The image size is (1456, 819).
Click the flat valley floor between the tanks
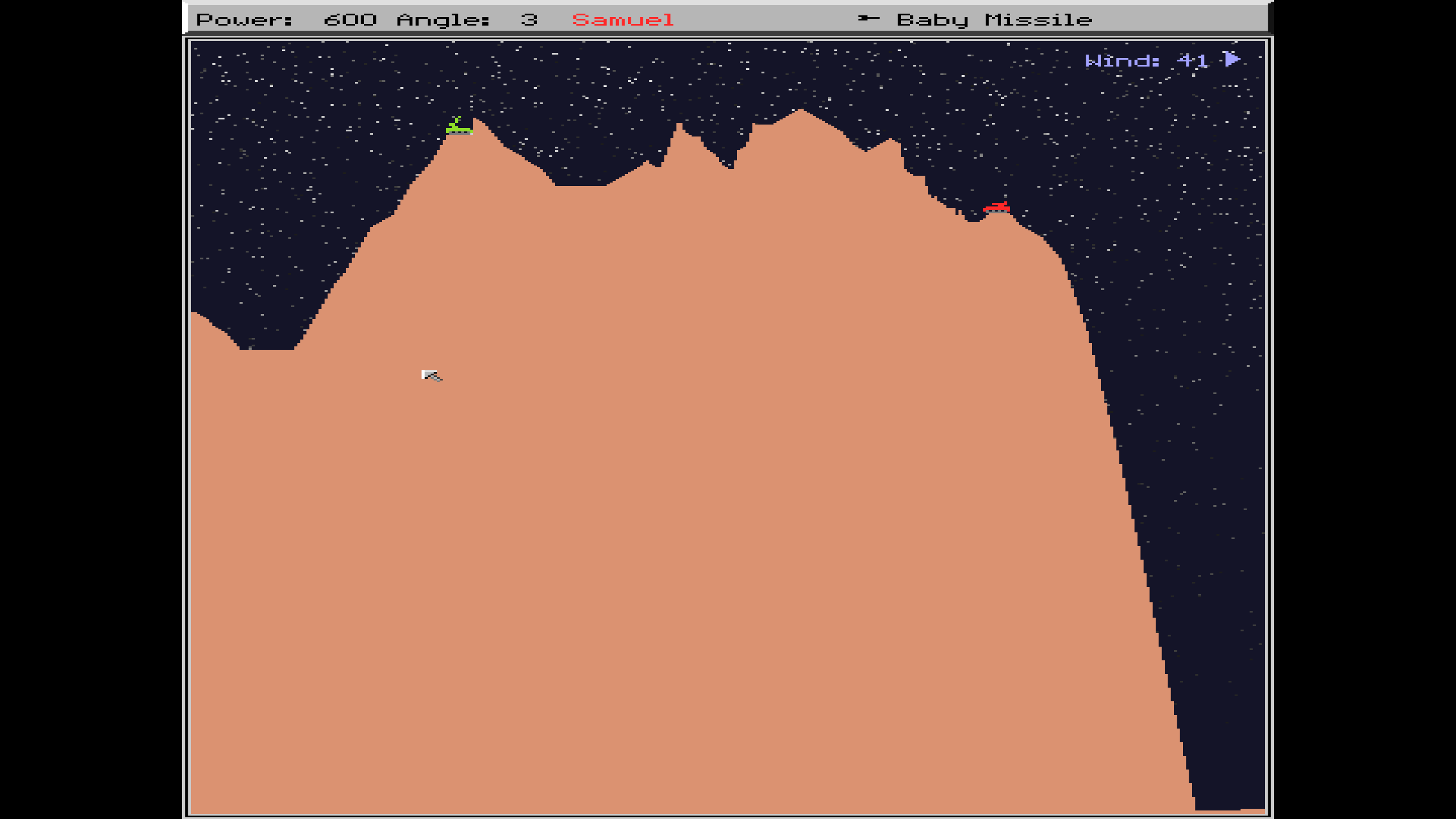pyautogui.click(x=580, y=188)
